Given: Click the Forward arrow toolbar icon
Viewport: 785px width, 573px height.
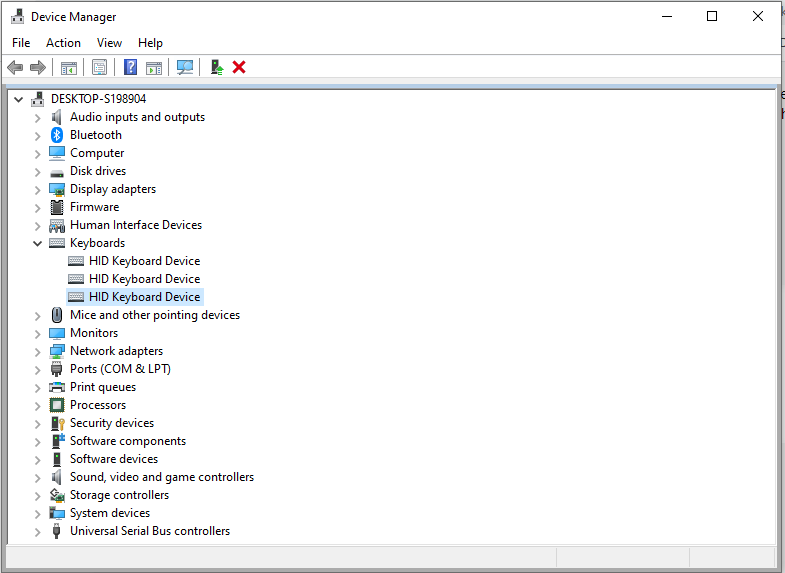Looking at the screenshot, I should click(38, 67).
